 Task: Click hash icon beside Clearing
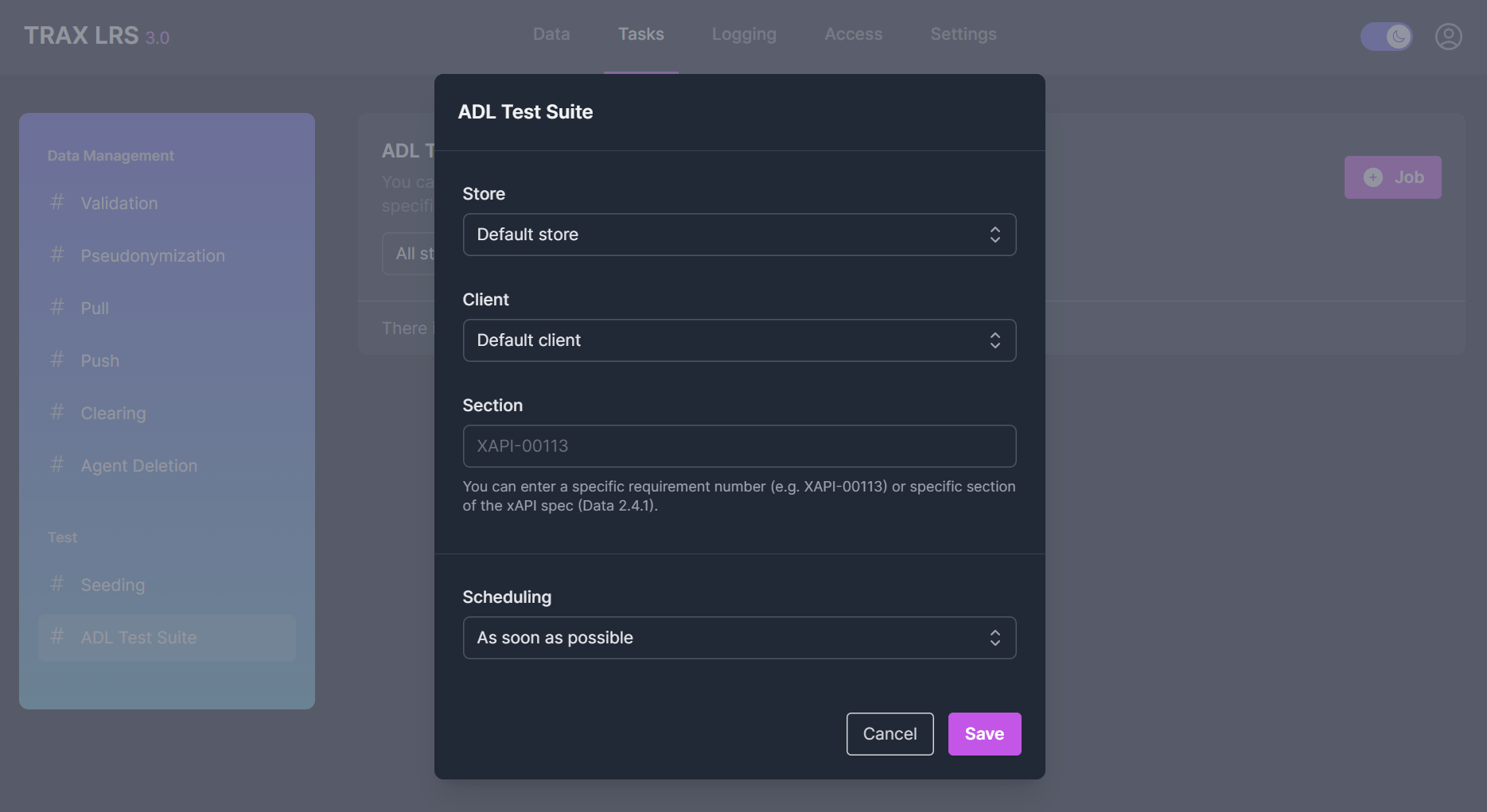tap(57, 412)
